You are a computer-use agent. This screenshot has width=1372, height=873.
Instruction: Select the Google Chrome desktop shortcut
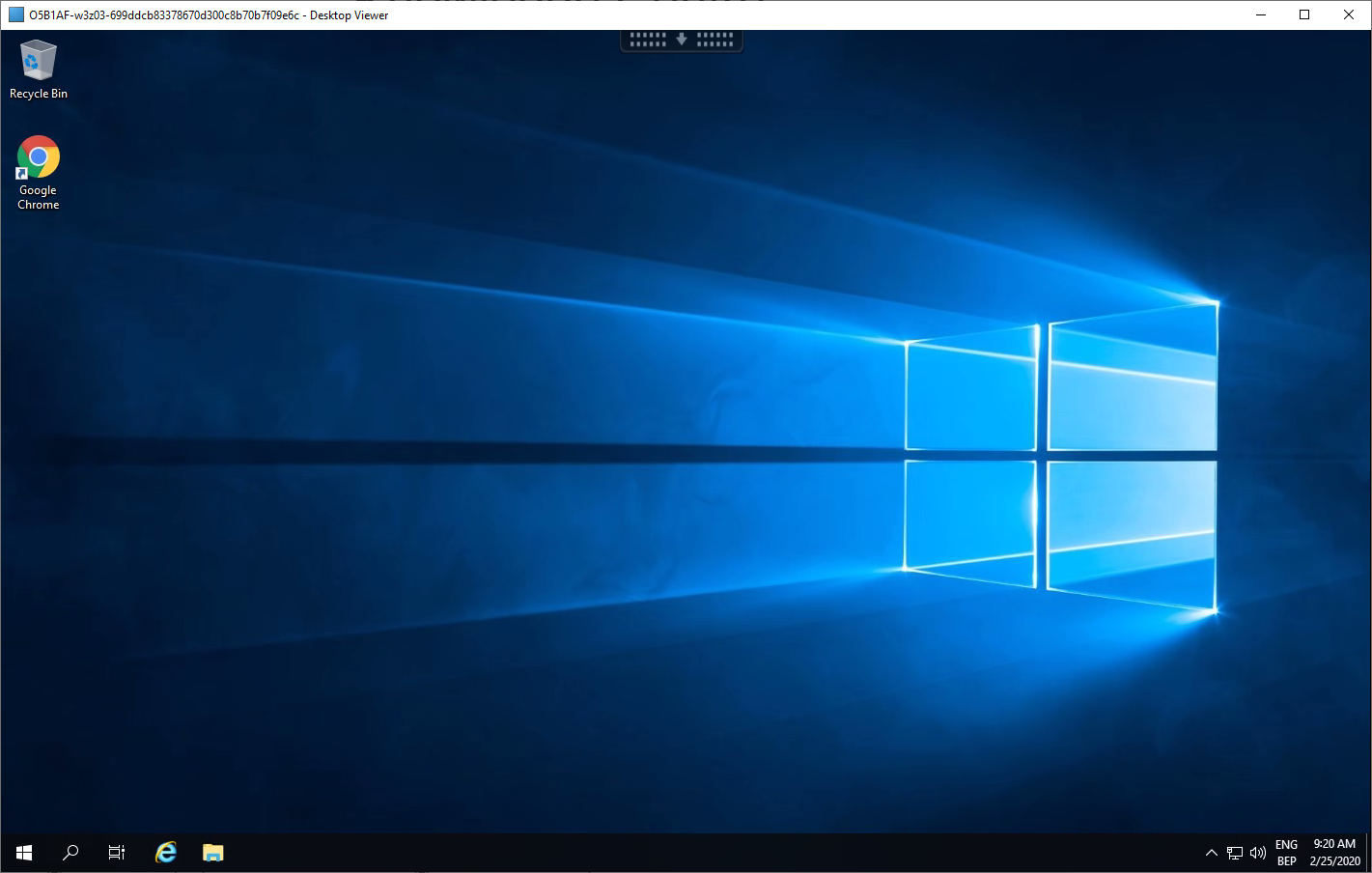(x=39, y=173)
